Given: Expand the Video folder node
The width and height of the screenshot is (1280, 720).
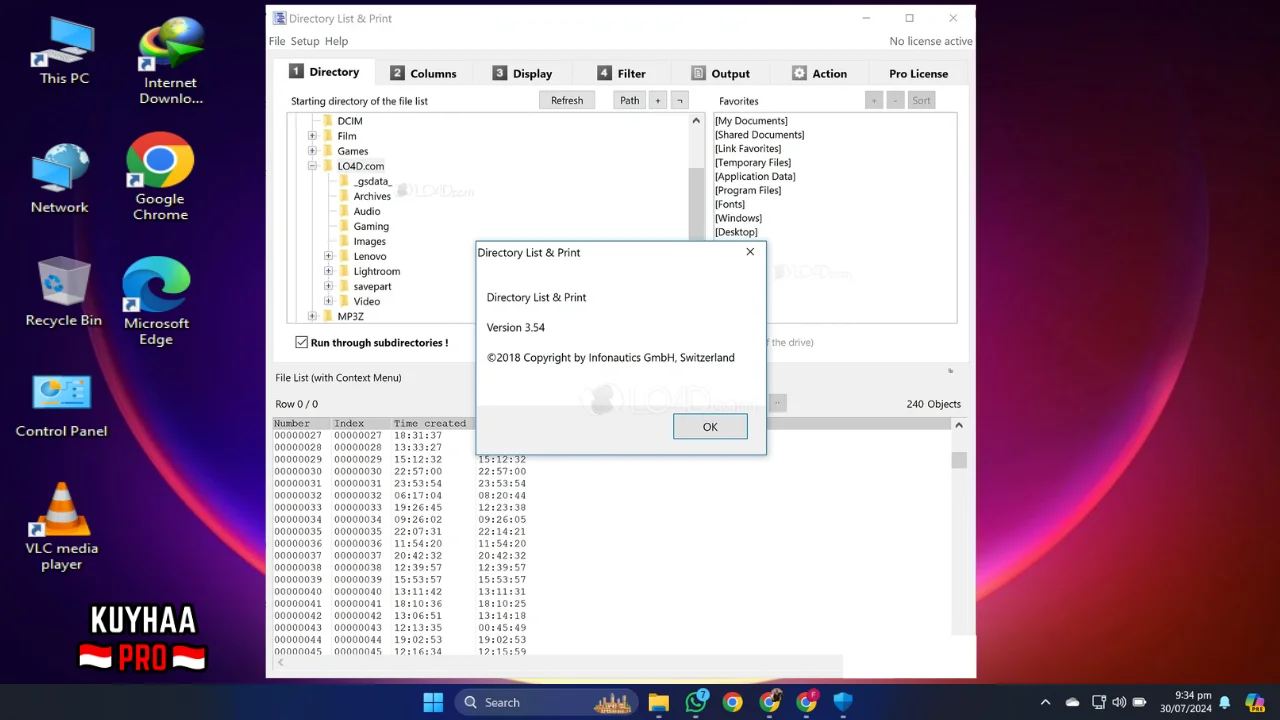Looking at the screenshot, I should pyautogui.click(x=328, y=301).
